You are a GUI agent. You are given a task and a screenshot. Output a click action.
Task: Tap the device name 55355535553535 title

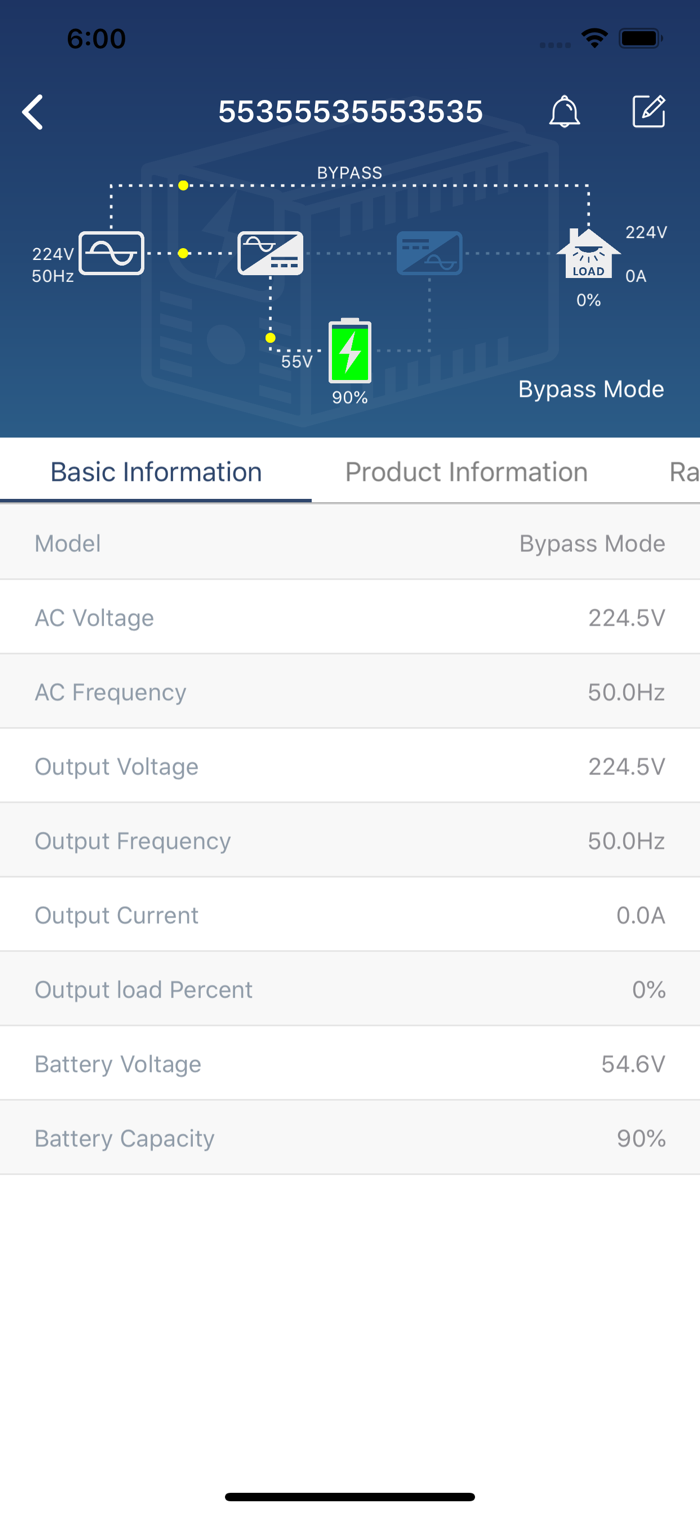click(x=351, y=112)
